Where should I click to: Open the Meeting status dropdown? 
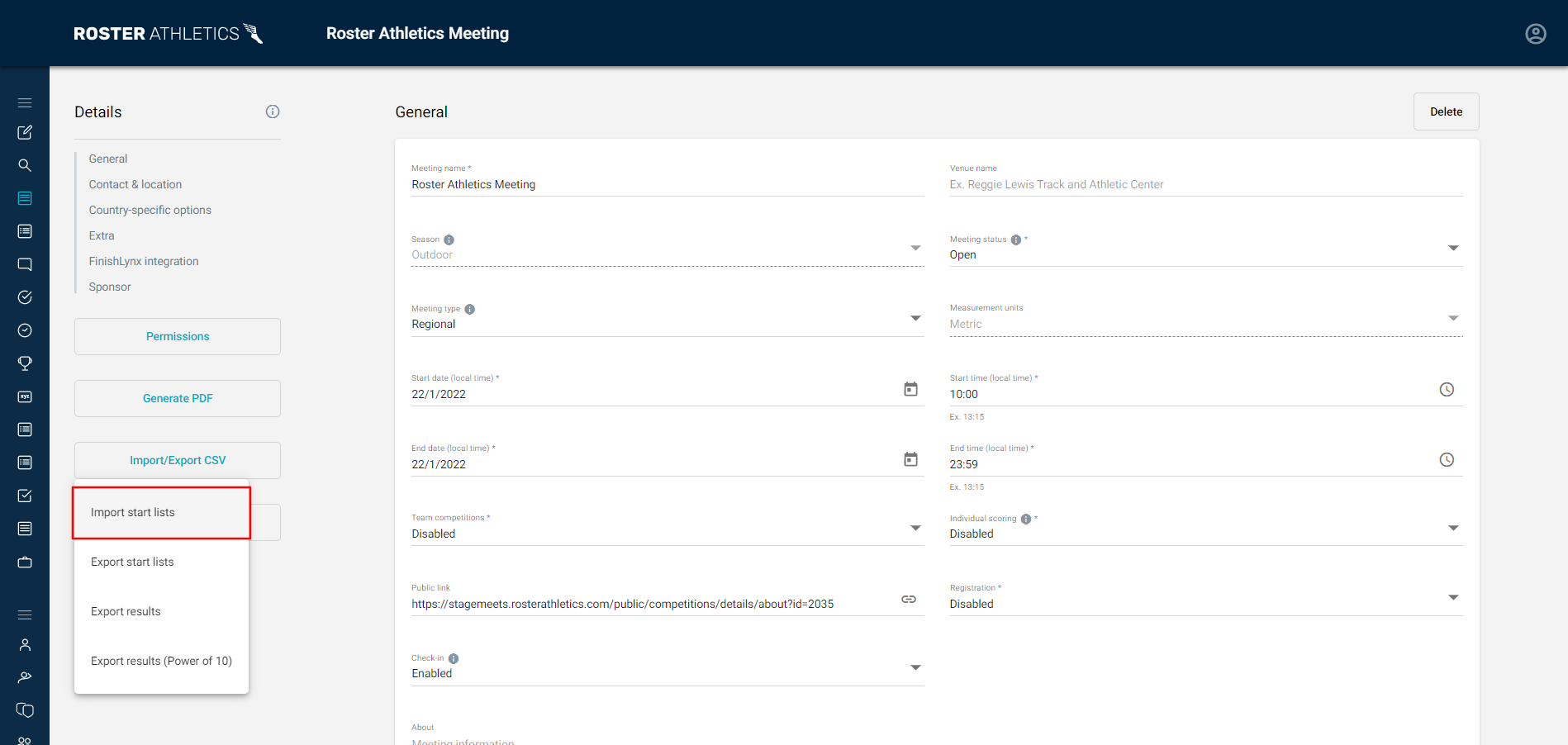1453,248
